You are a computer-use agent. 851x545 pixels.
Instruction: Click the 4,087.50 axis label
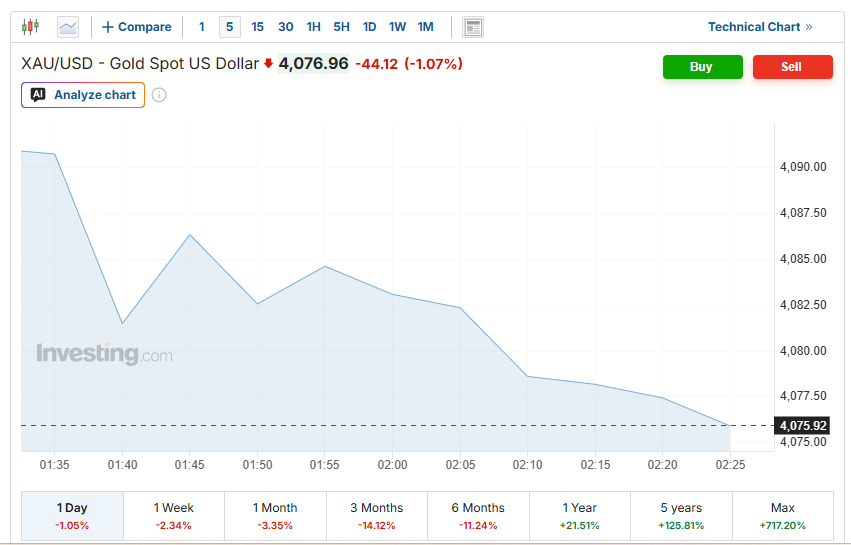click(803, 213)
